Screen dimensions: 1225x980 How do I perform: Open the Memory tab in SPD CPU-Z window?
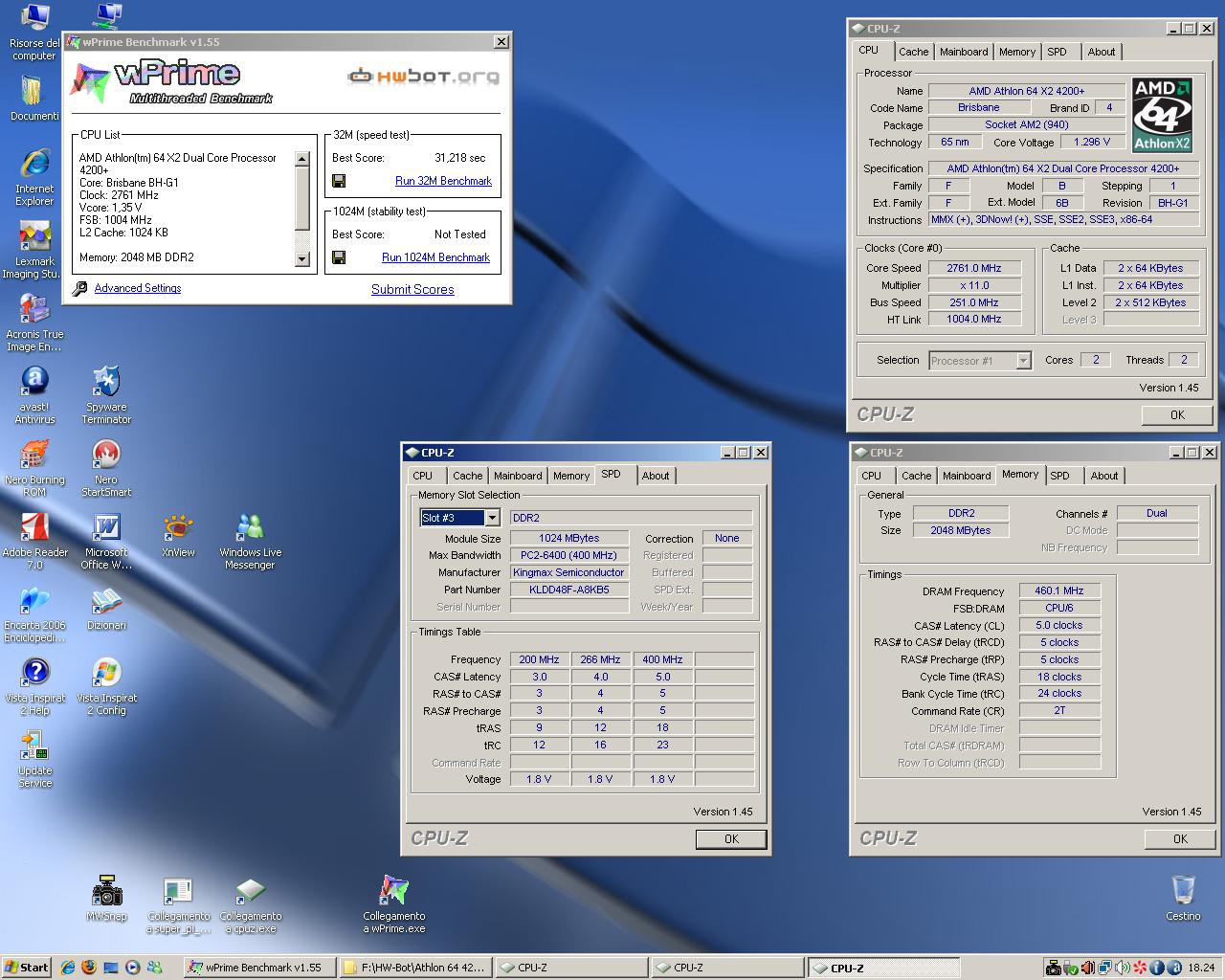(x=571, y=476)
